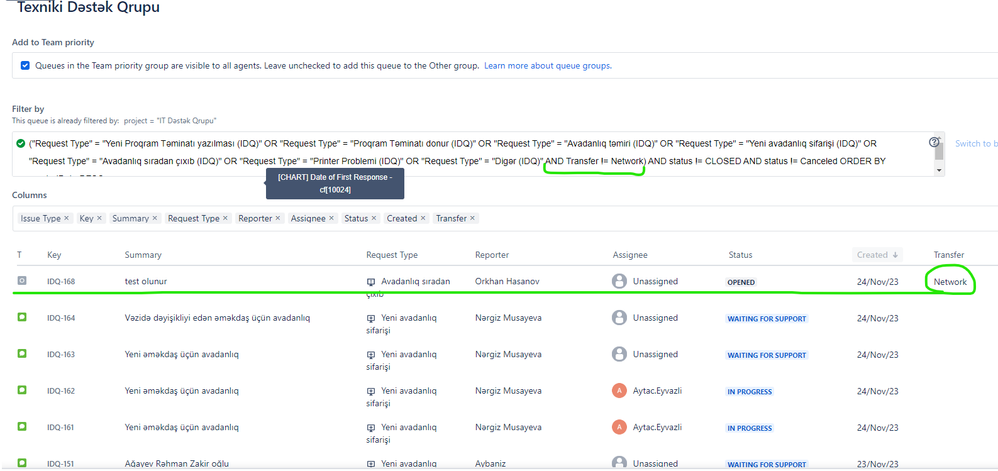
Task: Remove the Request Type column tag
Action: [x=225, y=218]
